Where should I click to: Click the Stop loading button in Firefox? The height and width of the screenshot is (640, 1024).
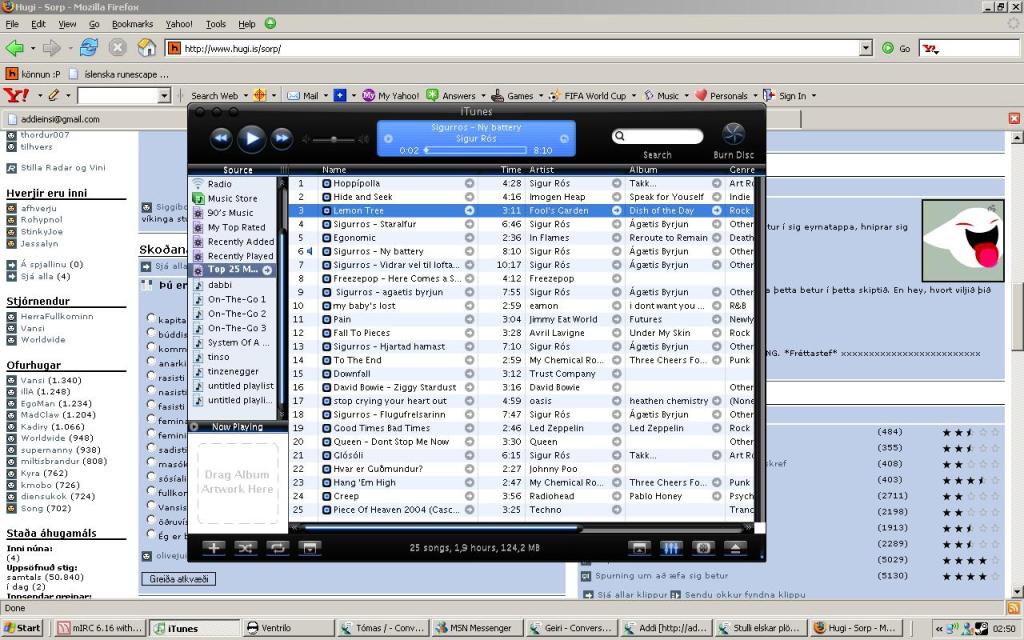pyautogui.click(x=118, y=48)
